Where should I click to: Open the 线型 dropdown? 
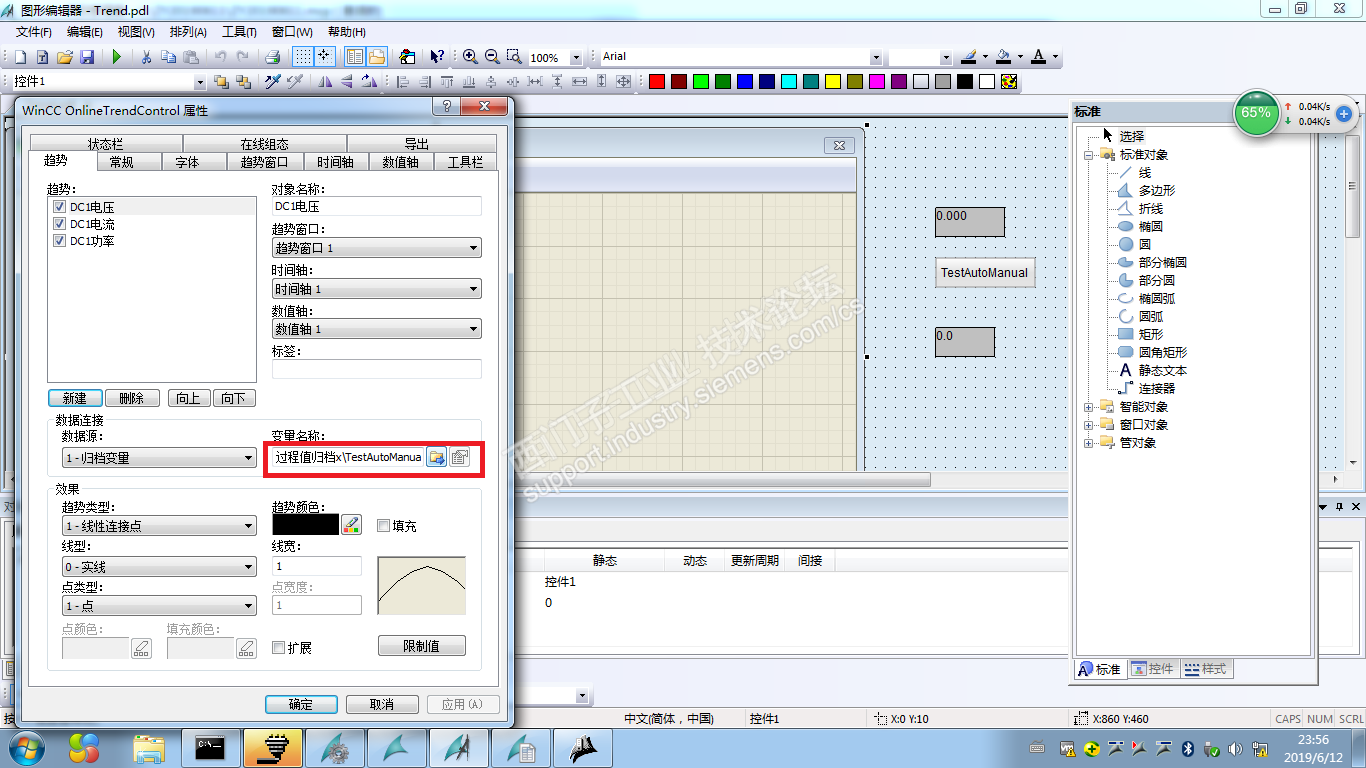[159, 567]
